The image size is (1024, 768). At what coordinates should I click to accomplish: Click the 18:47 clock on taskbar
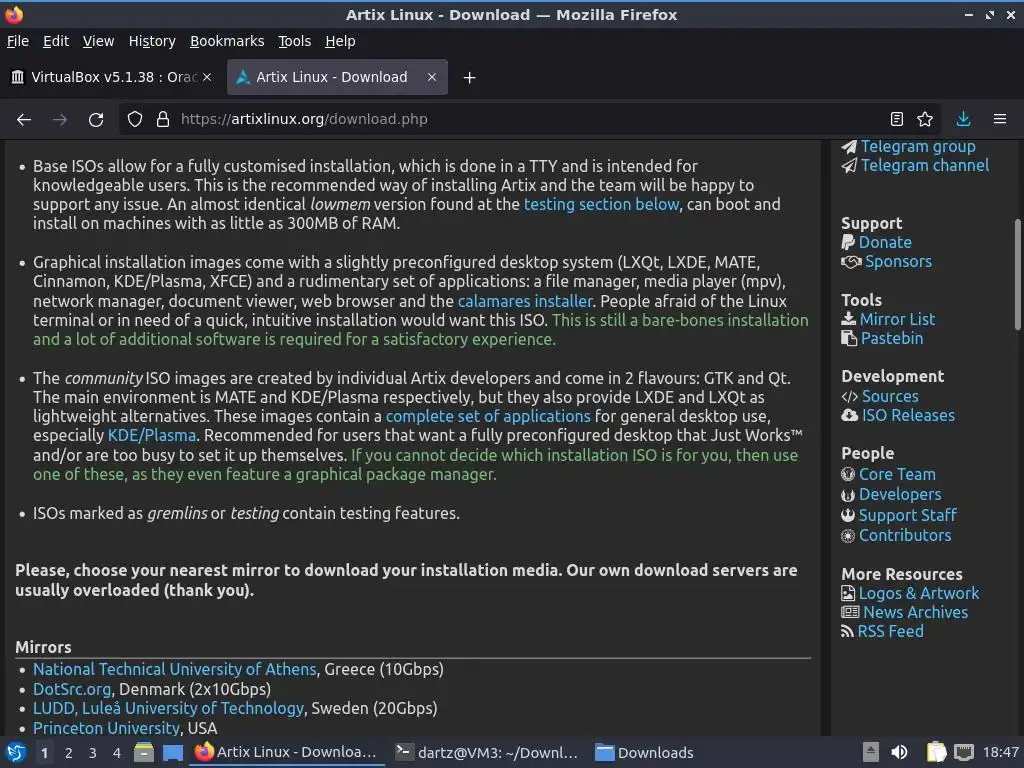point(1000,752)
